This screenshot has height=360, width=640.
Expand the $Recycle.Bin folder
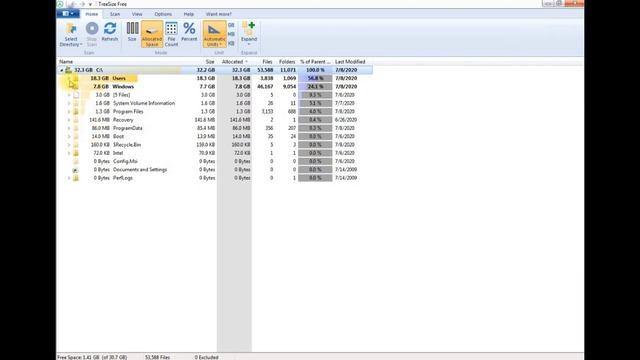[69, 145]
